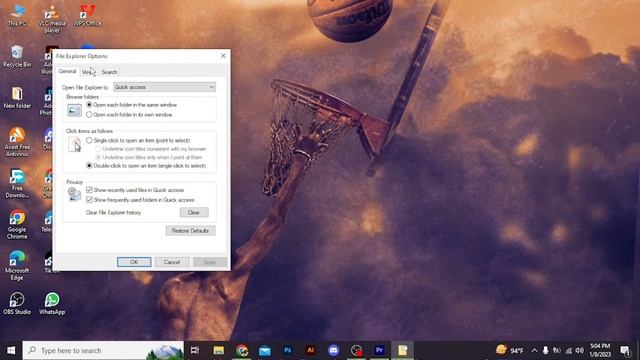Image resolution: width=640 pixels, height=360 pixels.
Task: Open WPS Office desktop shortcut
Action: pyautogui.click(x=87, y=16)
